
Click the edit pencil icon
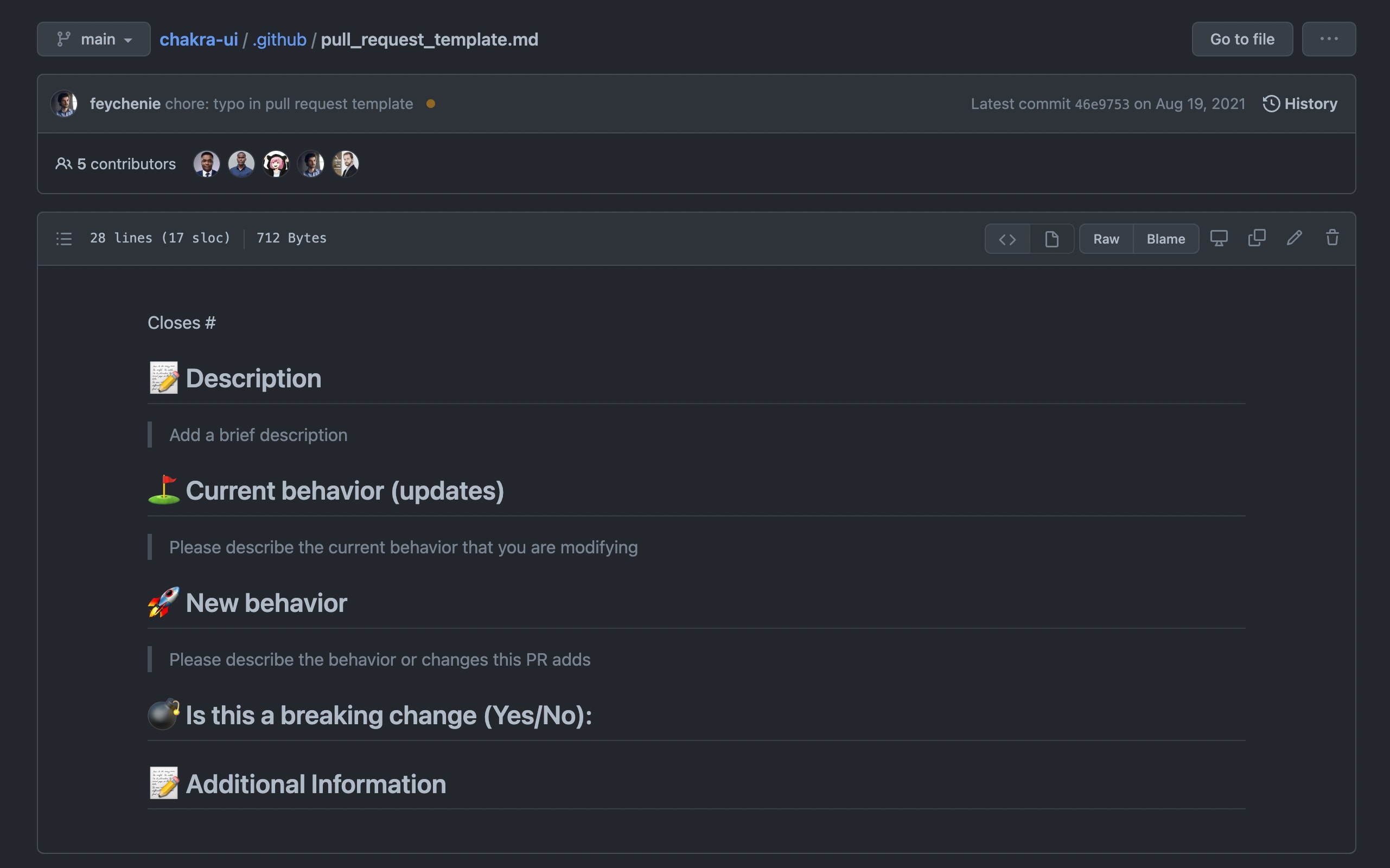(1294, 237)
